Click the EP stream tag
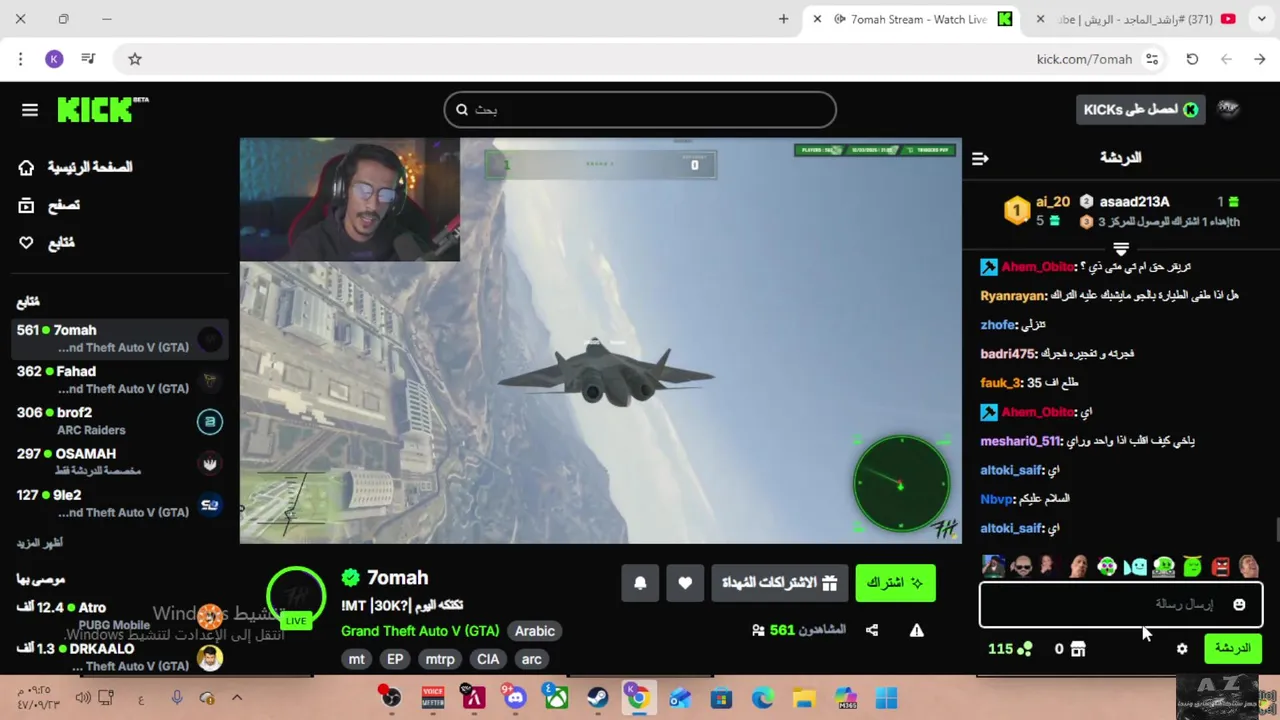This screenshot has height=720, width=1280. [395, 659]
